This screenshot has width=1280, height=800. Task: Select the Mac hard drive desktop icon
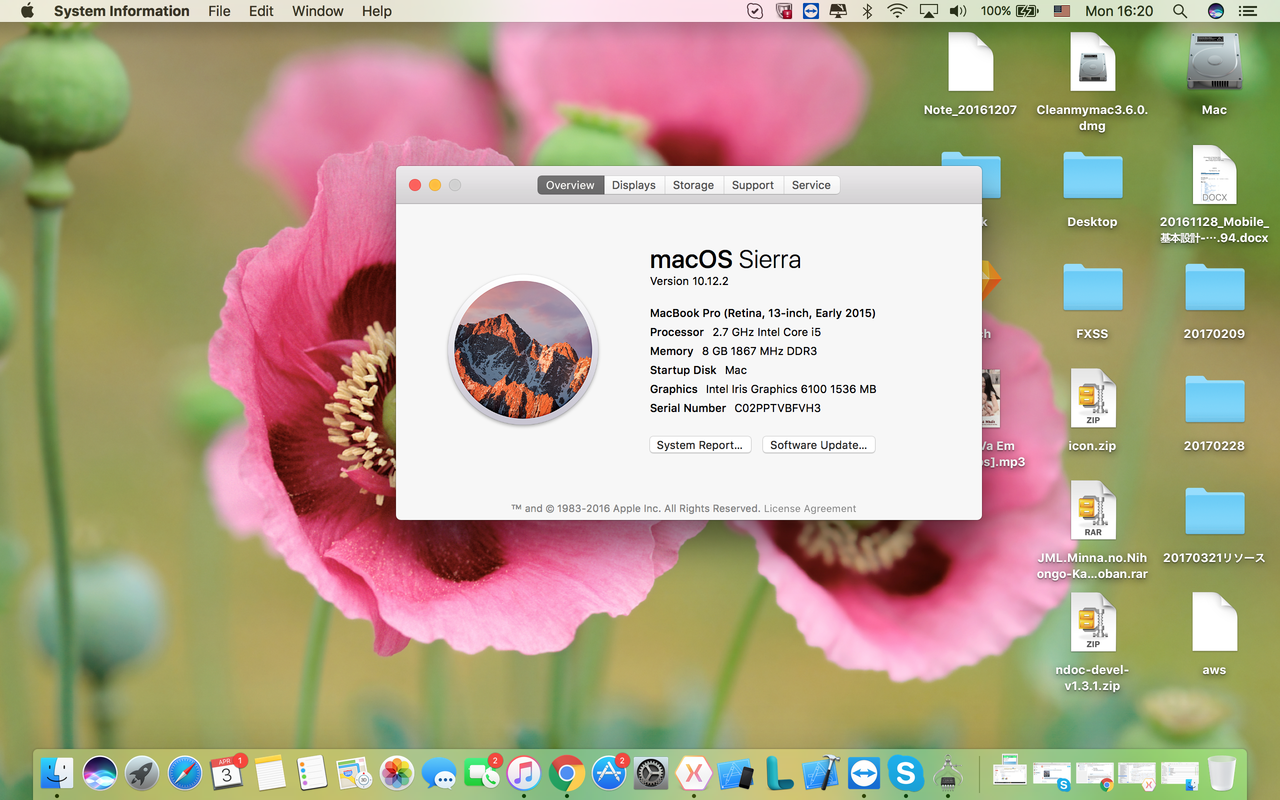pyautogui.click(x=1214, y=75)
